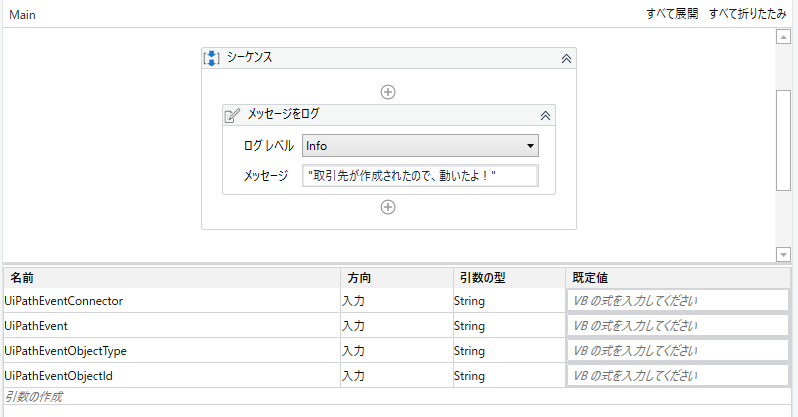This screenshot has width=798, height=417.
Task: Click the Sequence activity icon
Action: coord(211,58)
